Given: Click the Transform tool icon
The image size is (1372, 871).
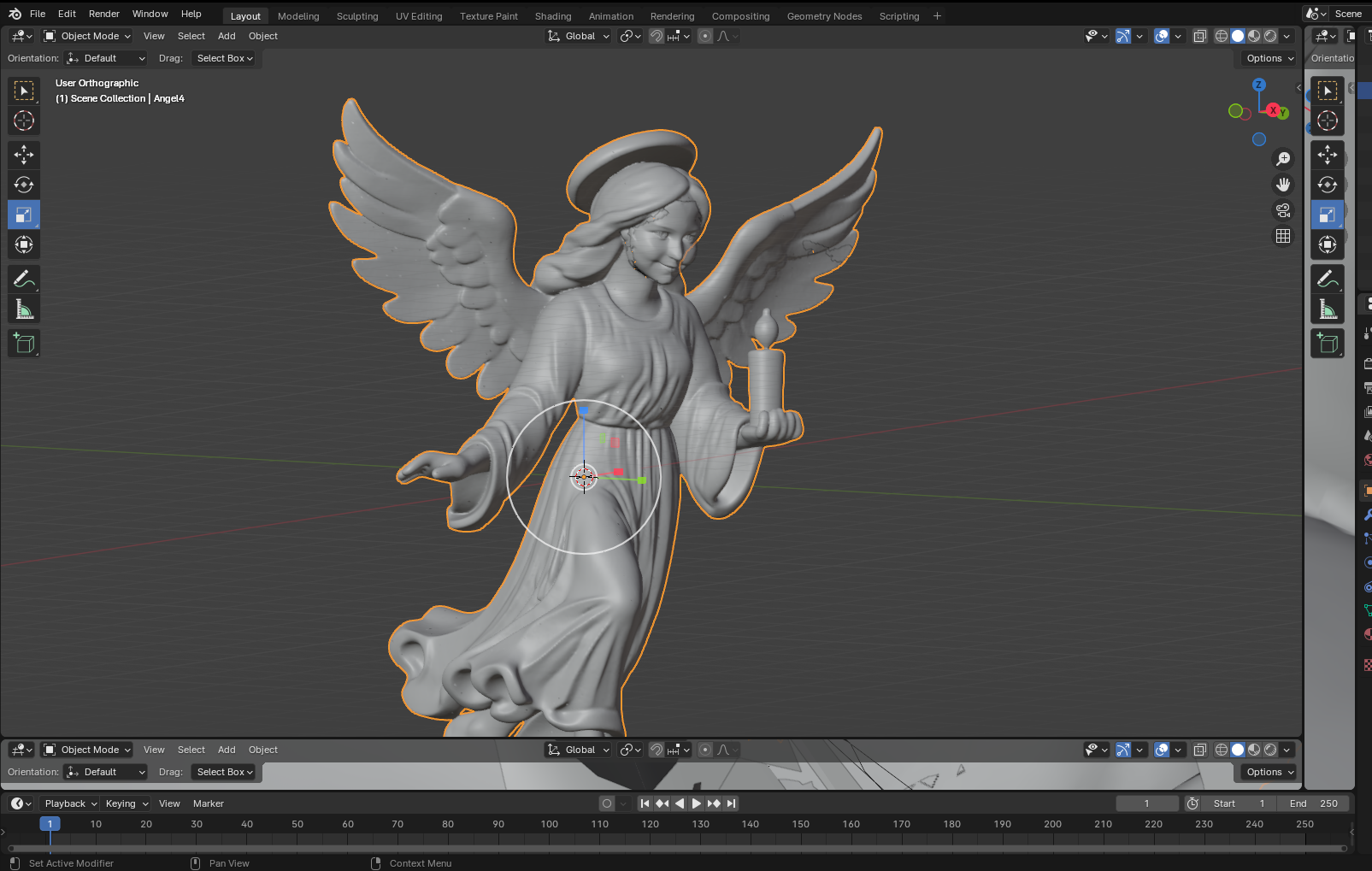Looking at the screenshot, I should tap(24, 245).
